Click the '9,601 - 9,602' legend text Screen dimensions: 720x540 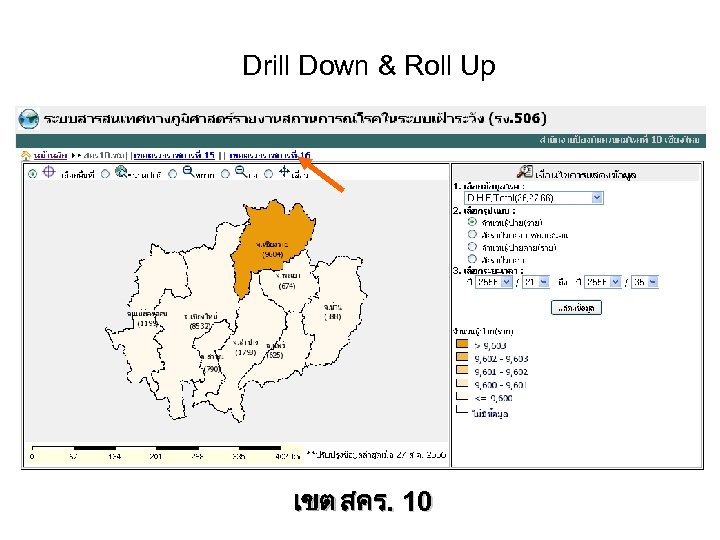point(501,371)
